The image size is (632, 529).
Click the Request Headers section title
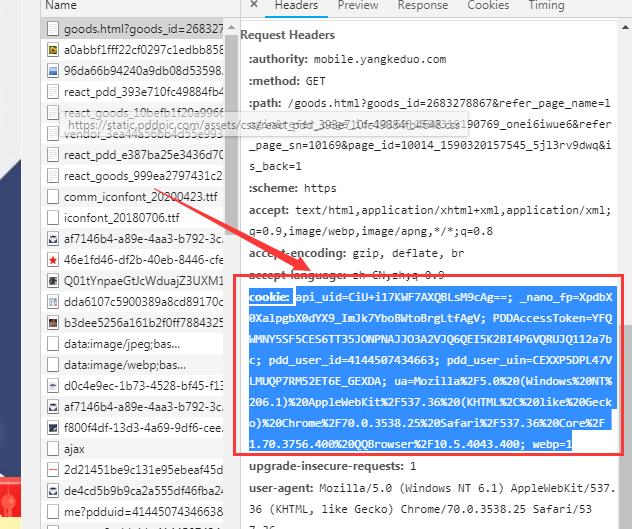coord(287,35)
